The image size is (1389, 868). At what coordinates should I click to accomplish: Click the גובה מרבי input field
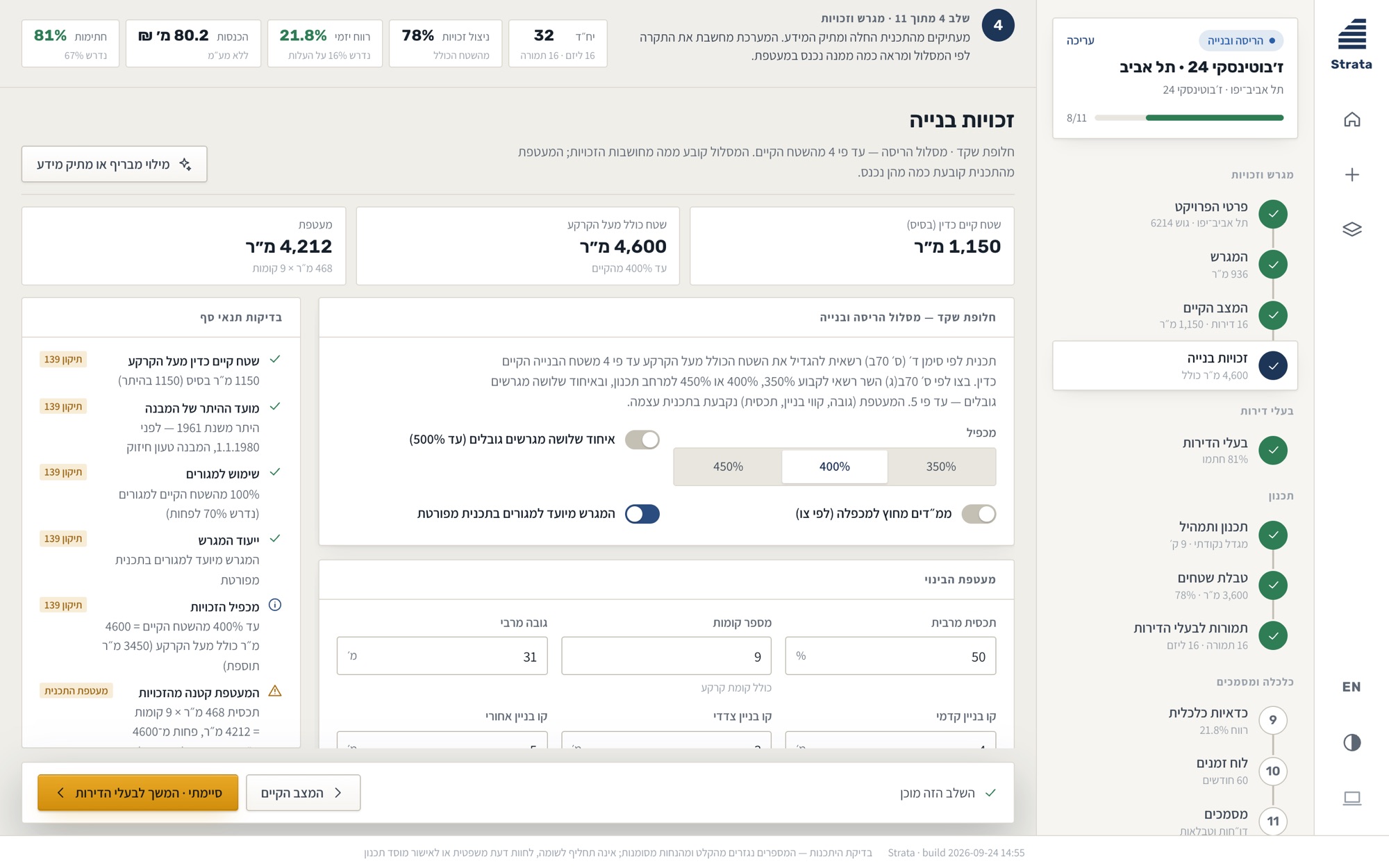click(442, 656)
